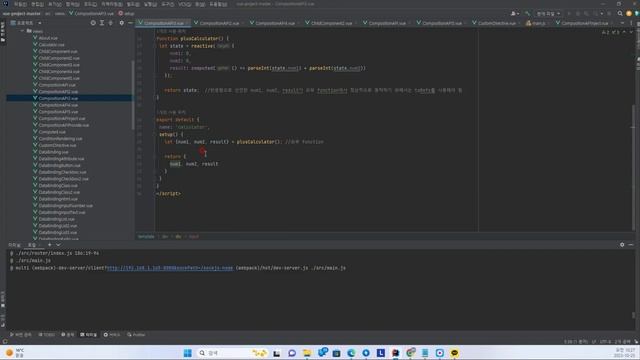Open File Explorer from the taskbar
Viewport: 640px width, 360px height.
(307, 353)
